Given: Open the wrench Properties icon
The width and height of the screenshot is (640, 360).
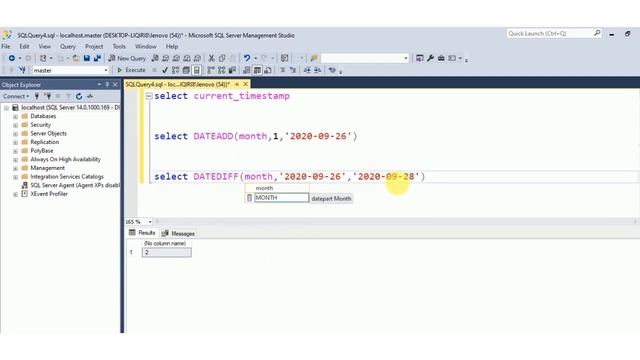Looking at the screenshot, I should [430, 58].
